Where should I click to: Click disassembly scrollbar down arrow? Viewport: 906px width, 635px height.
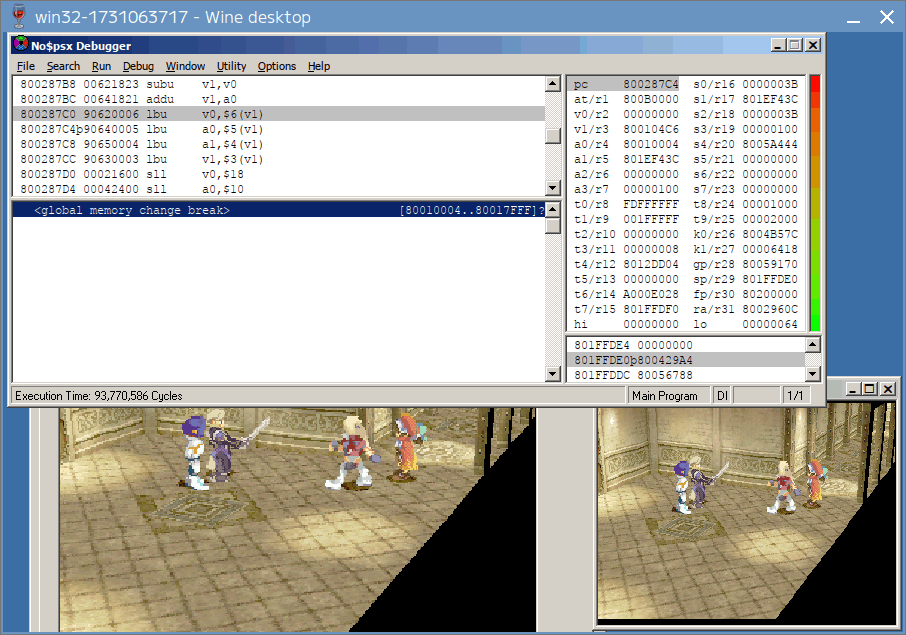553,188
